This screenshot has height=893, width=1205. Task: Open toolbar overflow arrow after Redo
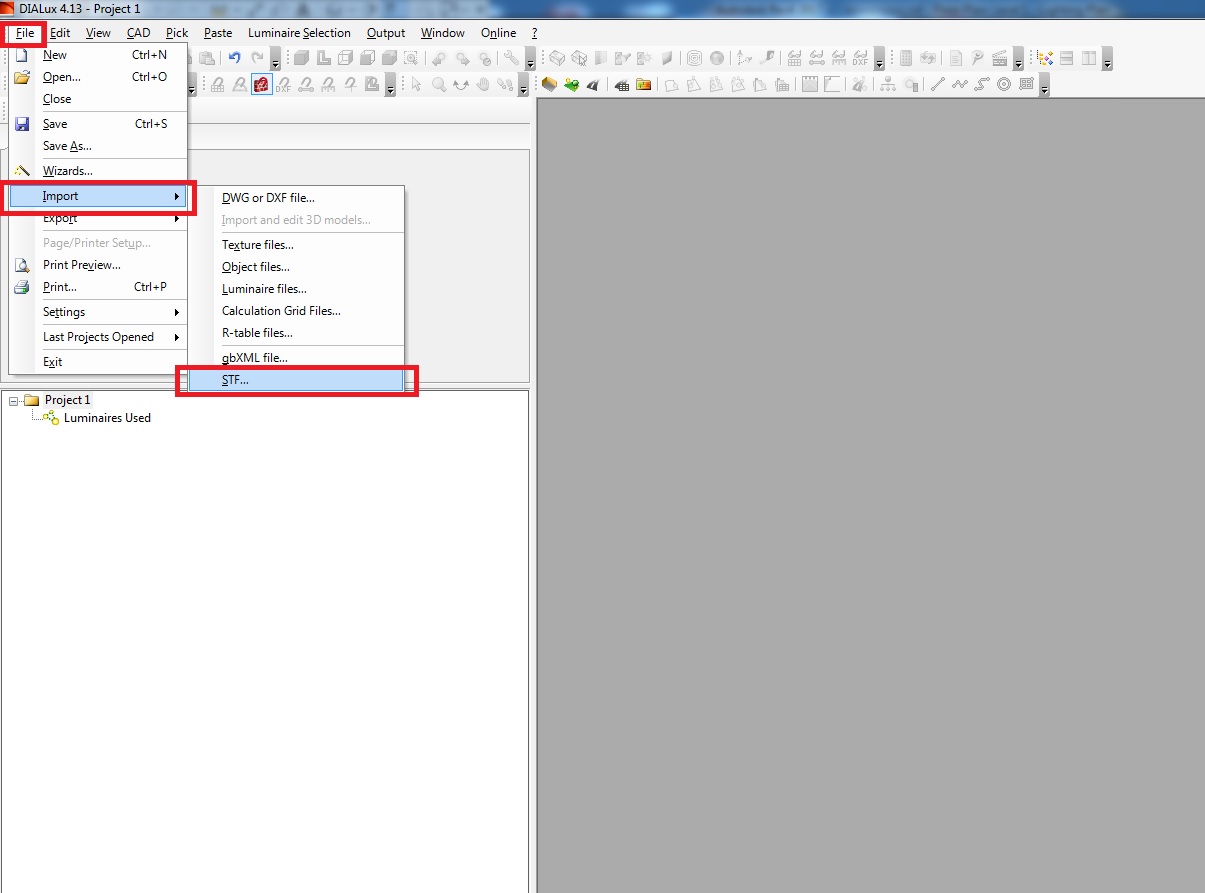[275, 59]
